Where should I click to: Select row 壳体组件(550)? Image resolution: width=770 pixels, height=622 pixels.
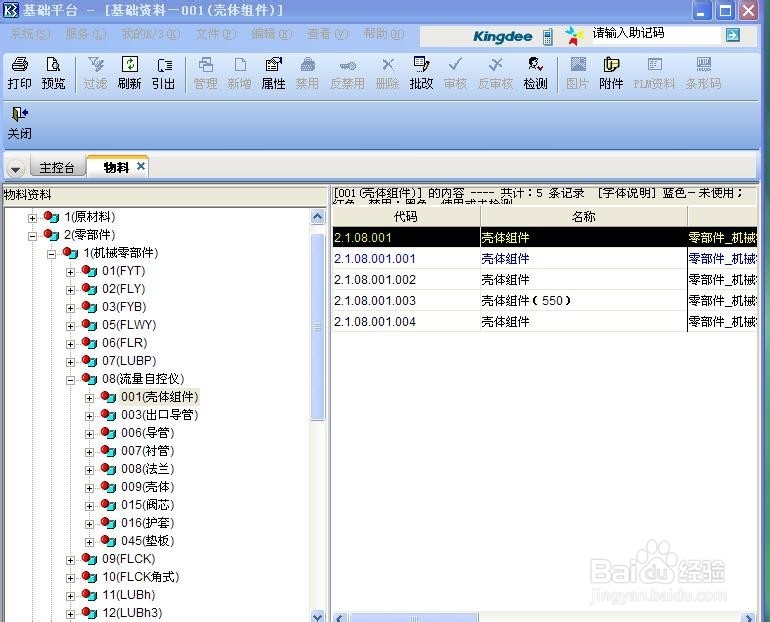point(545,300)
